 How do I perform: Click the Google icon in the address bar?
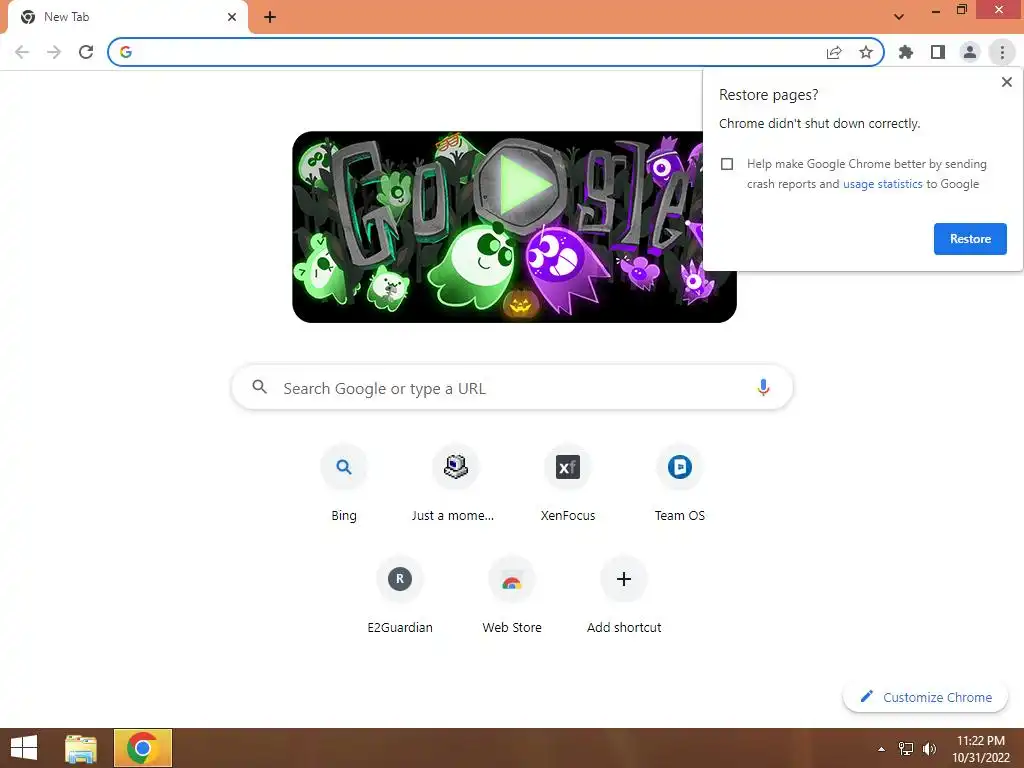tap(126, 52)
